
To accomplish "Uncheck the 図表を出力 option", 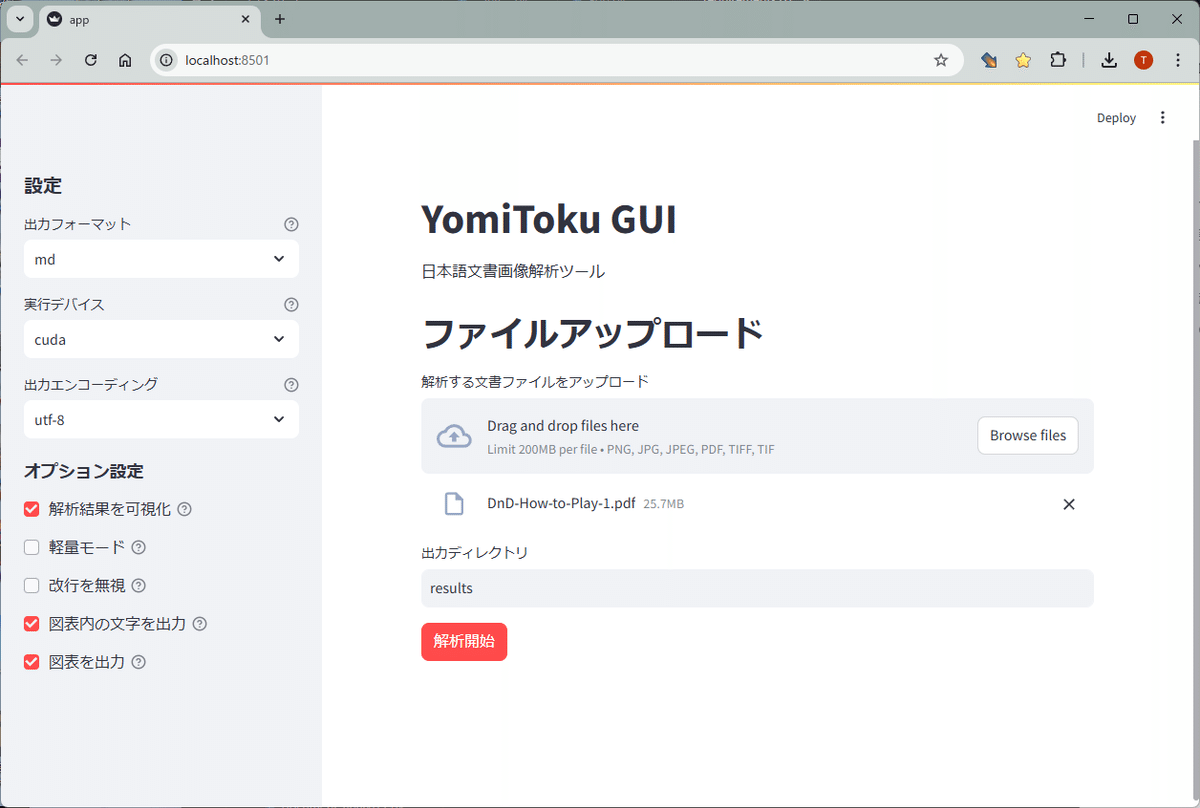I will (x=31, y=661).
